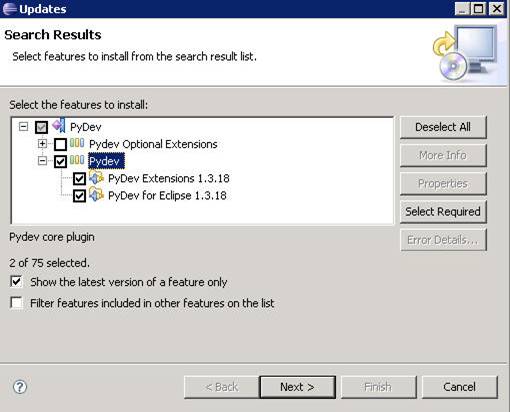Click the Show the latest version label text
Viewport: 510px width, 412px height.
129,282
